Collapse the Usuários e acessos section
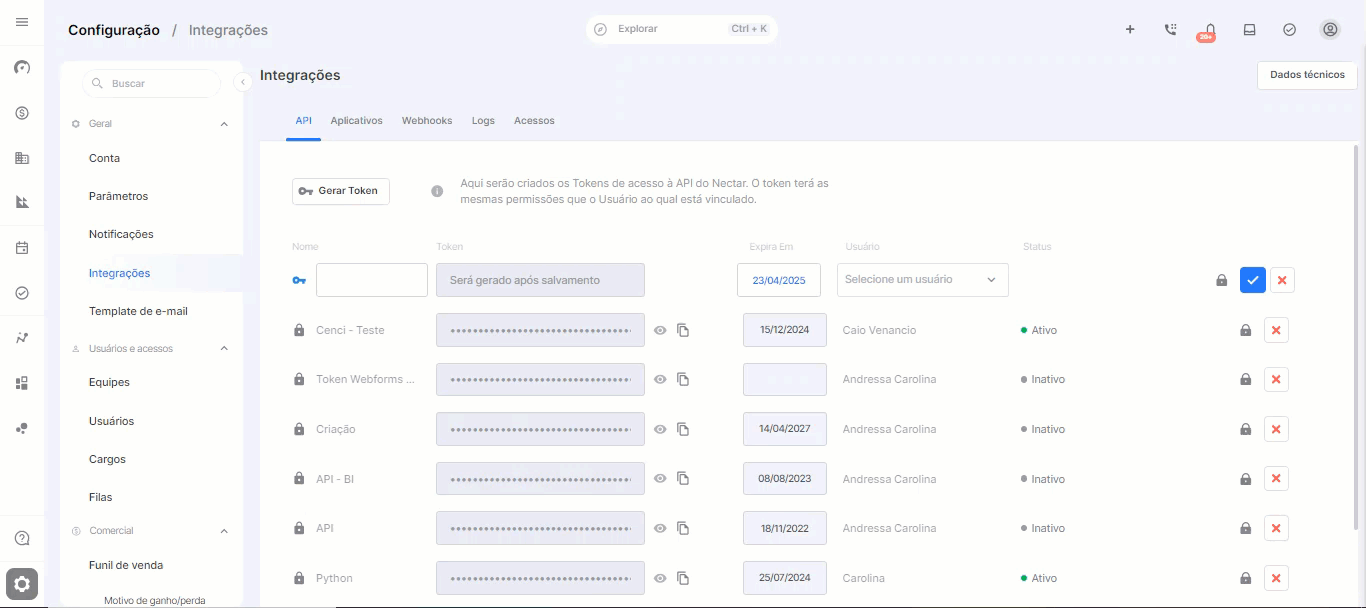Screen dimensions: 1366x608 click(224, 349)
